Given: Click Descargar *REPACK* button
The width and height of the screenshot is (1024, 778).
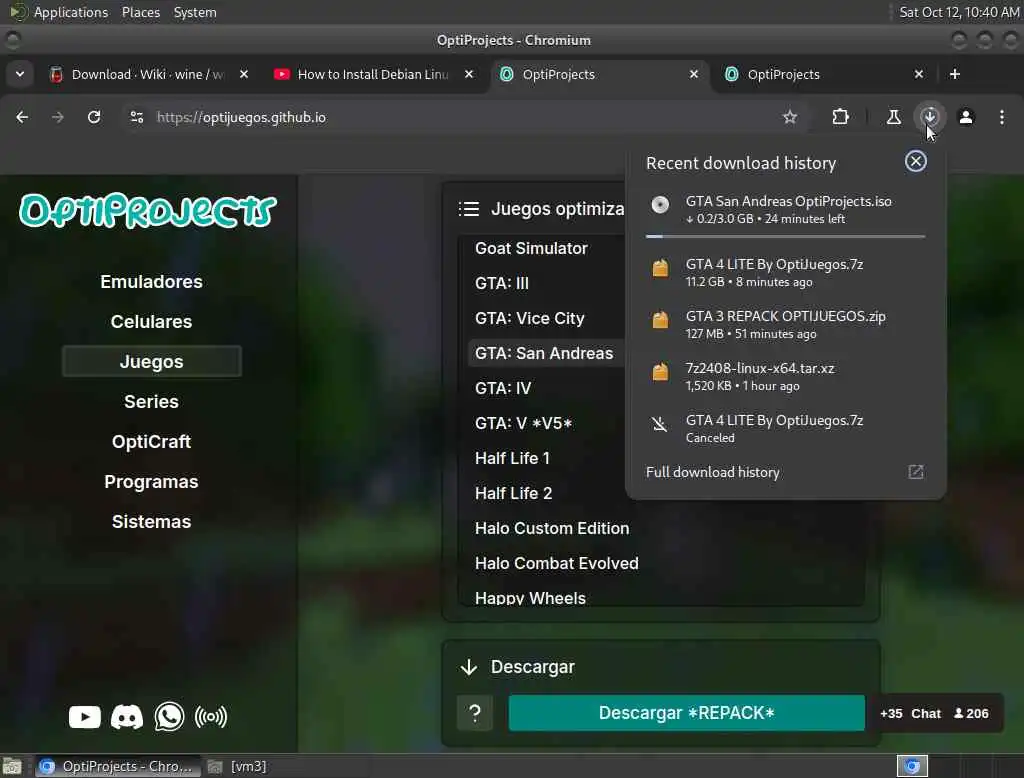Looking at the screenshot, I should coord(686,713).
